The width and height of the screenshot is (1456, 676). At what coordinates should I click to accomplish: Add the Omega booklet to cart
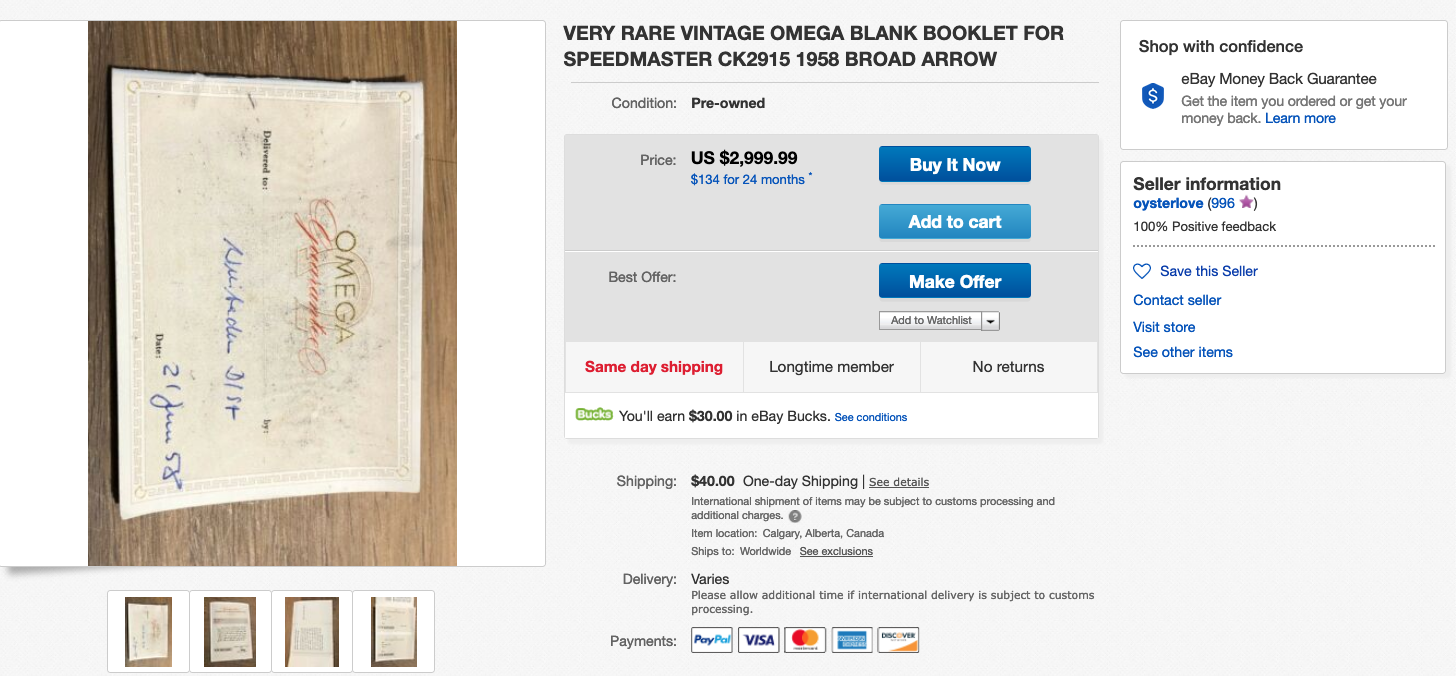[x=954, y=222]
